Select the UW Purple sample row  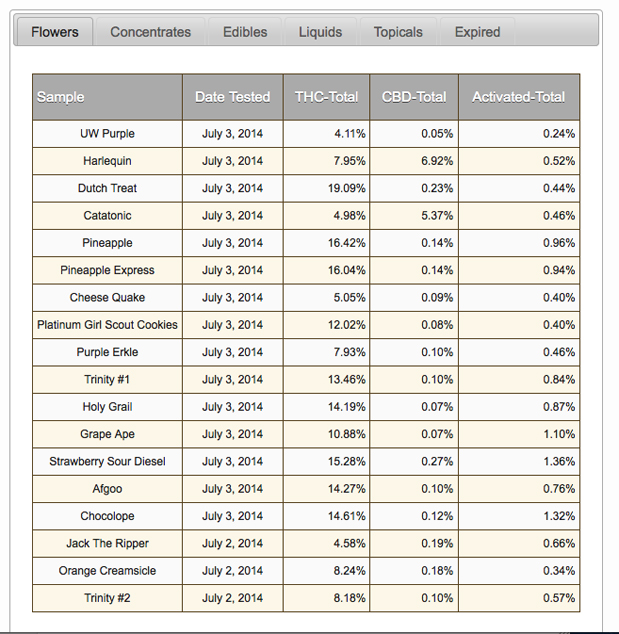click(107, 134)
